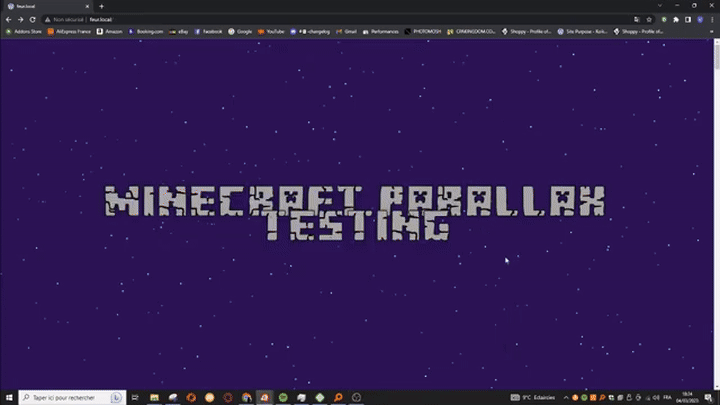The image size is (720, 405).
Task: Open the Booking.com bookmark
Action: click(146, 32)
